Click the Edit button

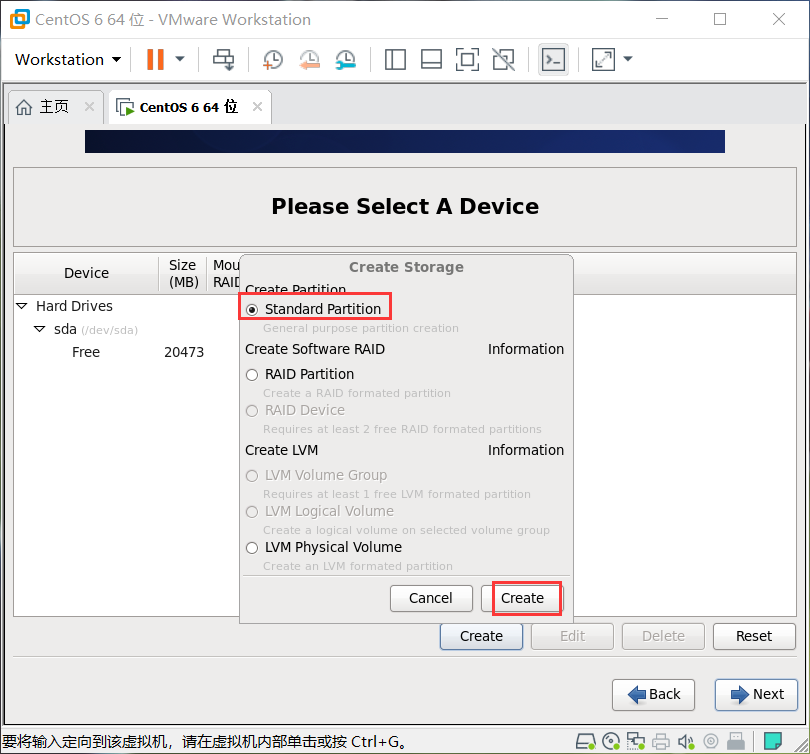tap(572, 636)
